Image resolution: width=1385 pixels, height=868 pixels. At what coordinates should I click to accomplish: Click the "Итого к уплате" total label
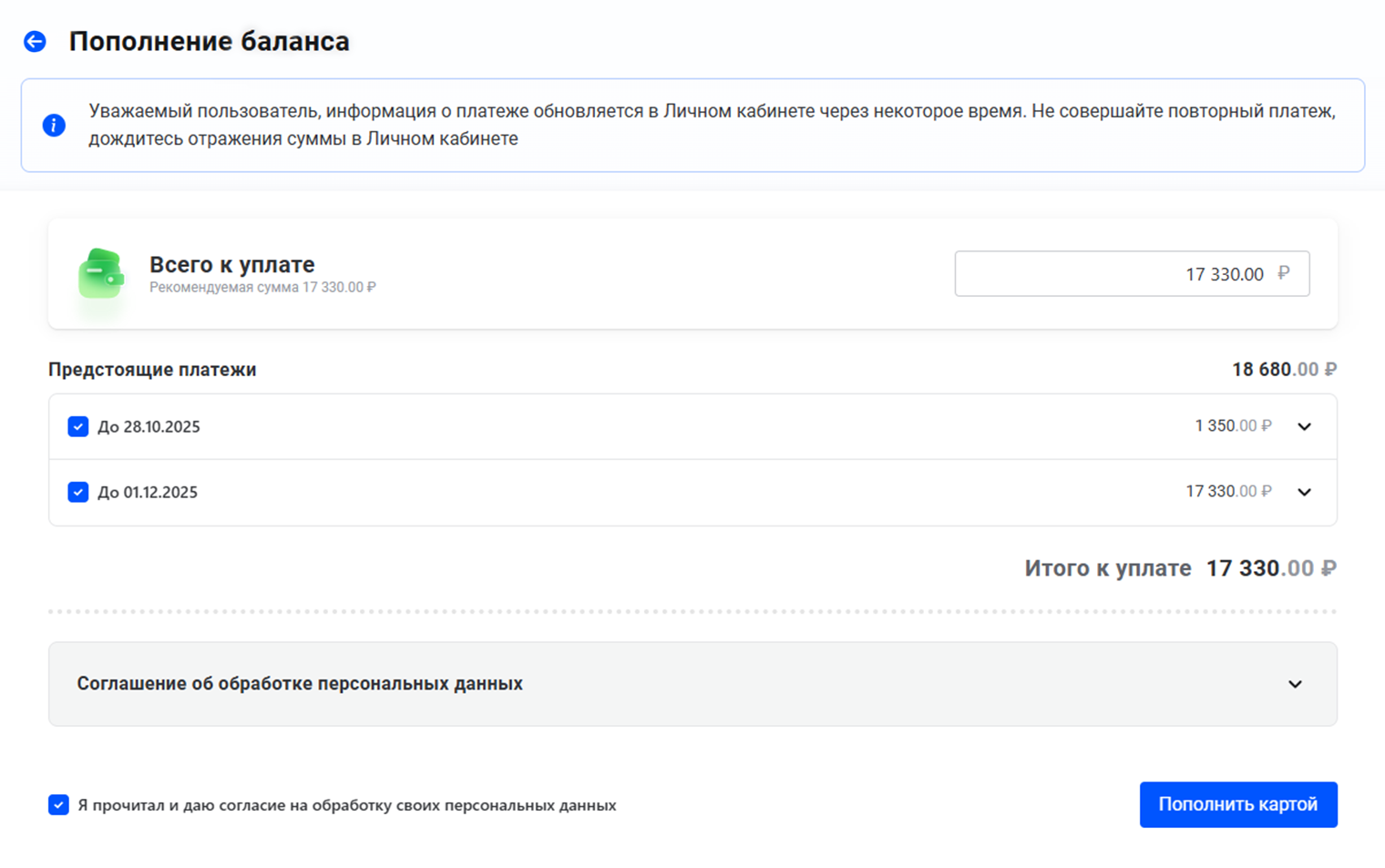1107,568
